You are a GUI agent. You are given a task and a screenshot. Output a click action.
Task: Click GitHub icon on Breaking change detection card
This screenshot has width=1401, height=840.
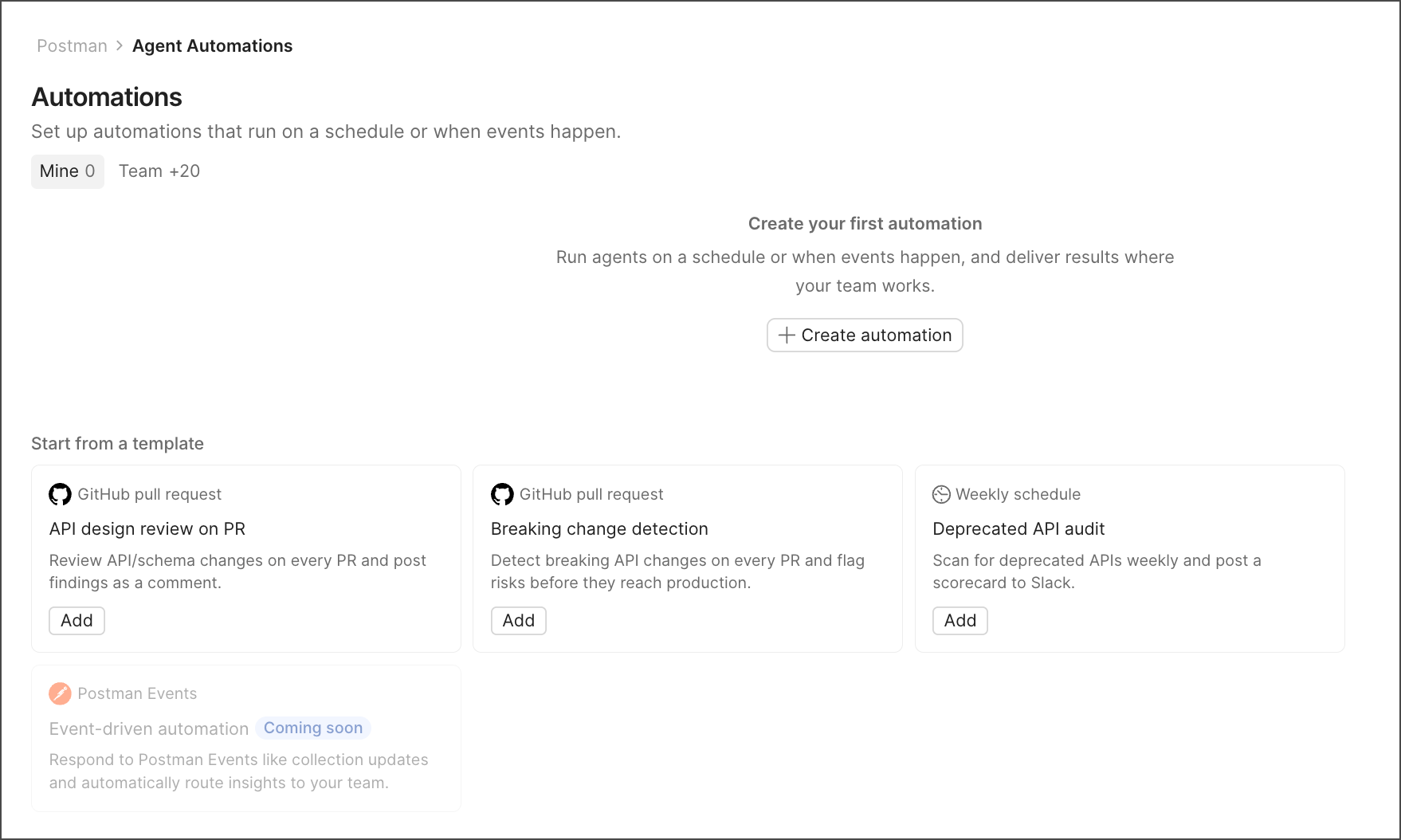click(502, 494)
